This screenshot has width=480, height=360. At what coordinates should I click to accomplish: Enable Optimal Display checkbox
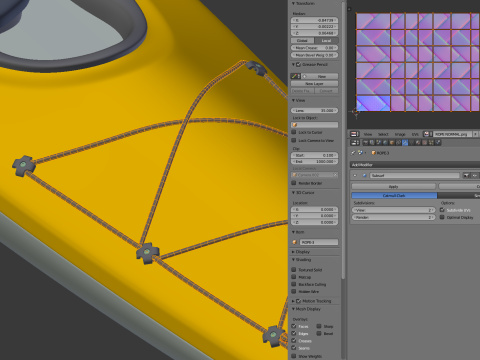[442, 217]
